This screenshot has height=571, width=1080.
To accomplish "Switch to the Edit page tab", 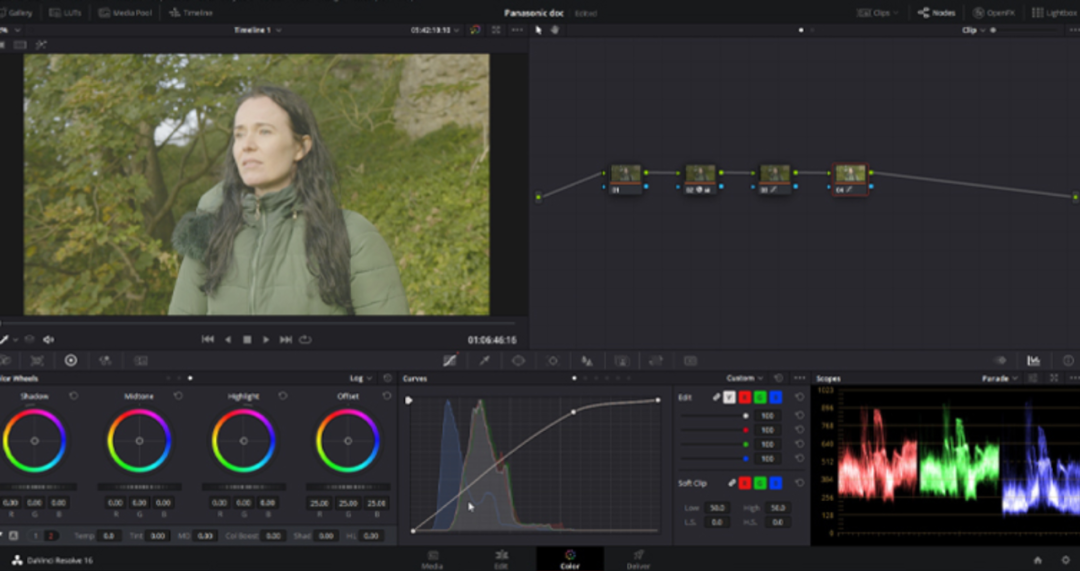I will 500,558.
